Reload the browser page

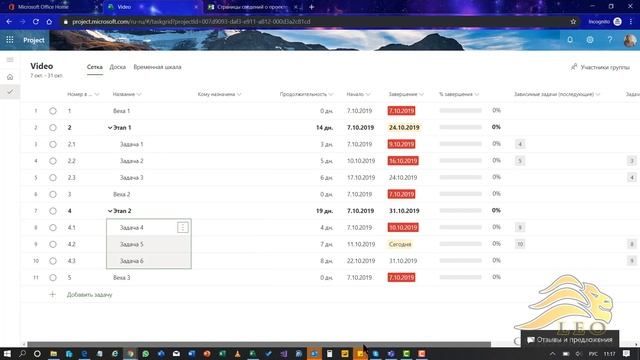click(x=36, y=22)
